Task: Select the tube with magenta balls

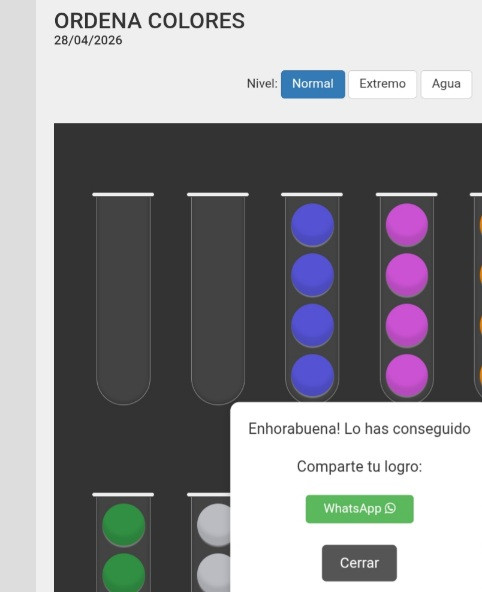Action: click(407, 298)
